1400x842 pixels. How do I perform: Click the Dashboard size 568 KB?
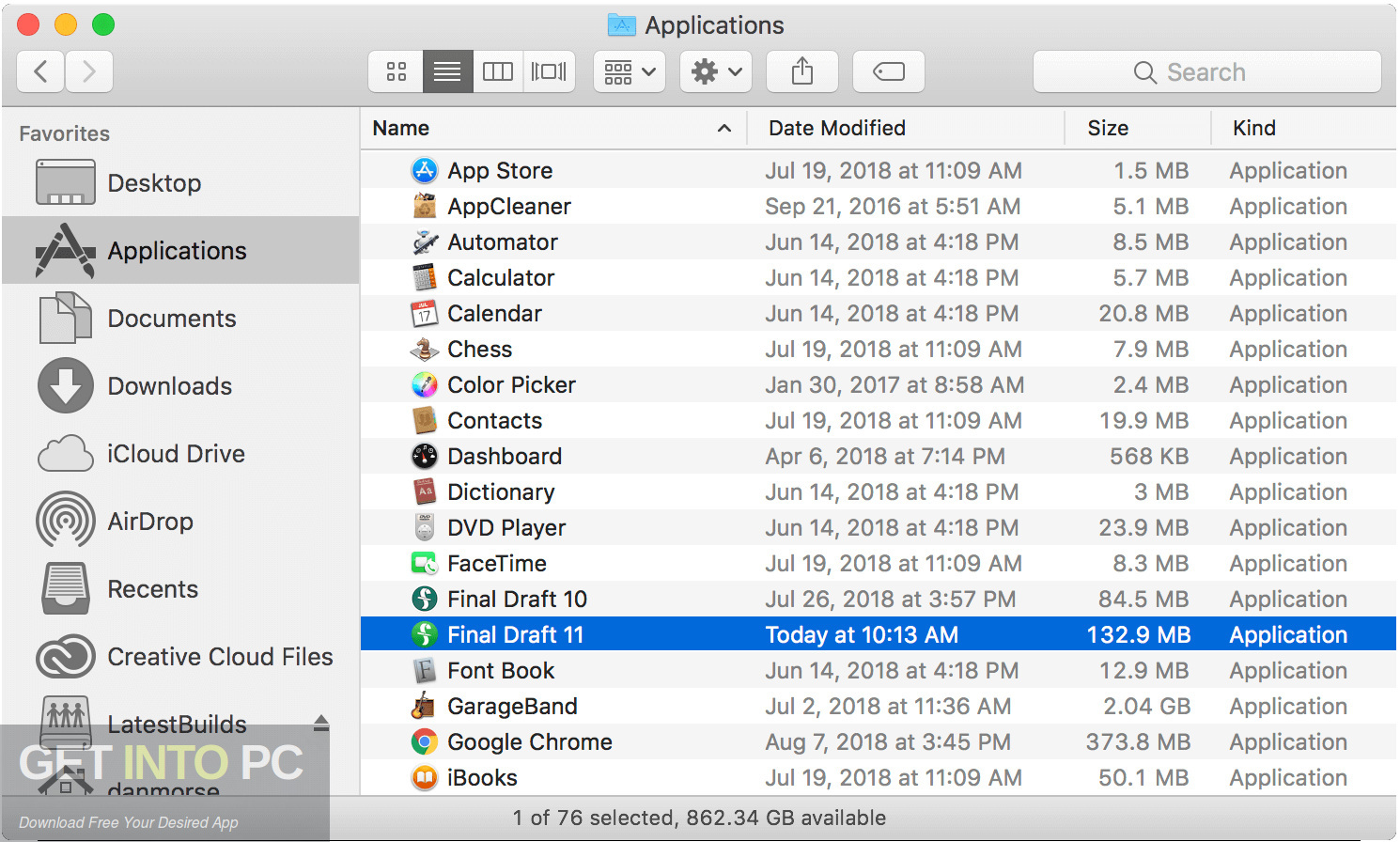[x=1149, y=456]
